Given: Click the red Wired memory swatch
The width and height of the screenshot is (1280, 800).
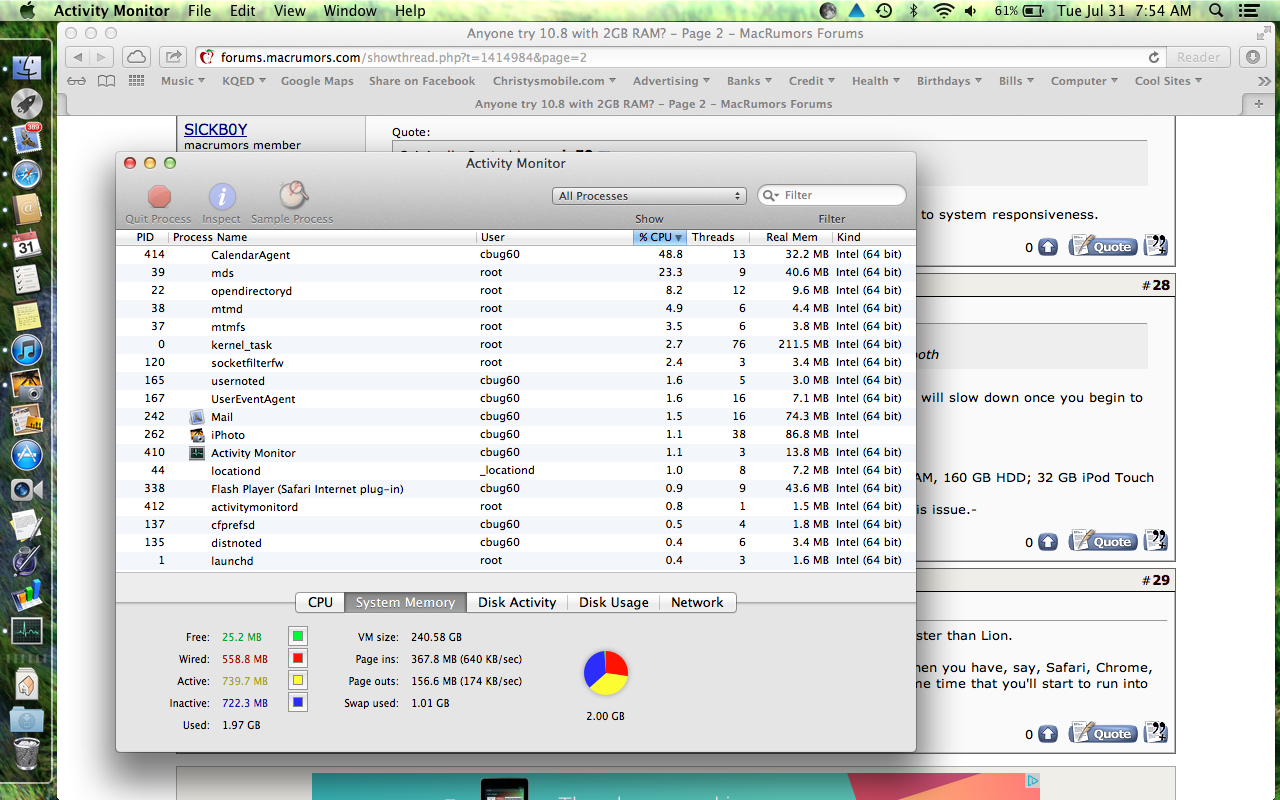Looking at the screenshot, I should [297, 658].
